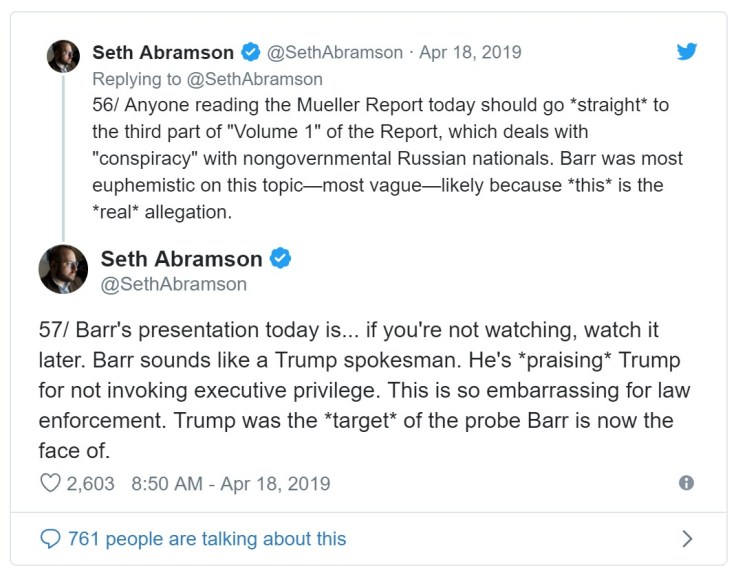Open "761 people are talking about this"

tap(206, 539)
